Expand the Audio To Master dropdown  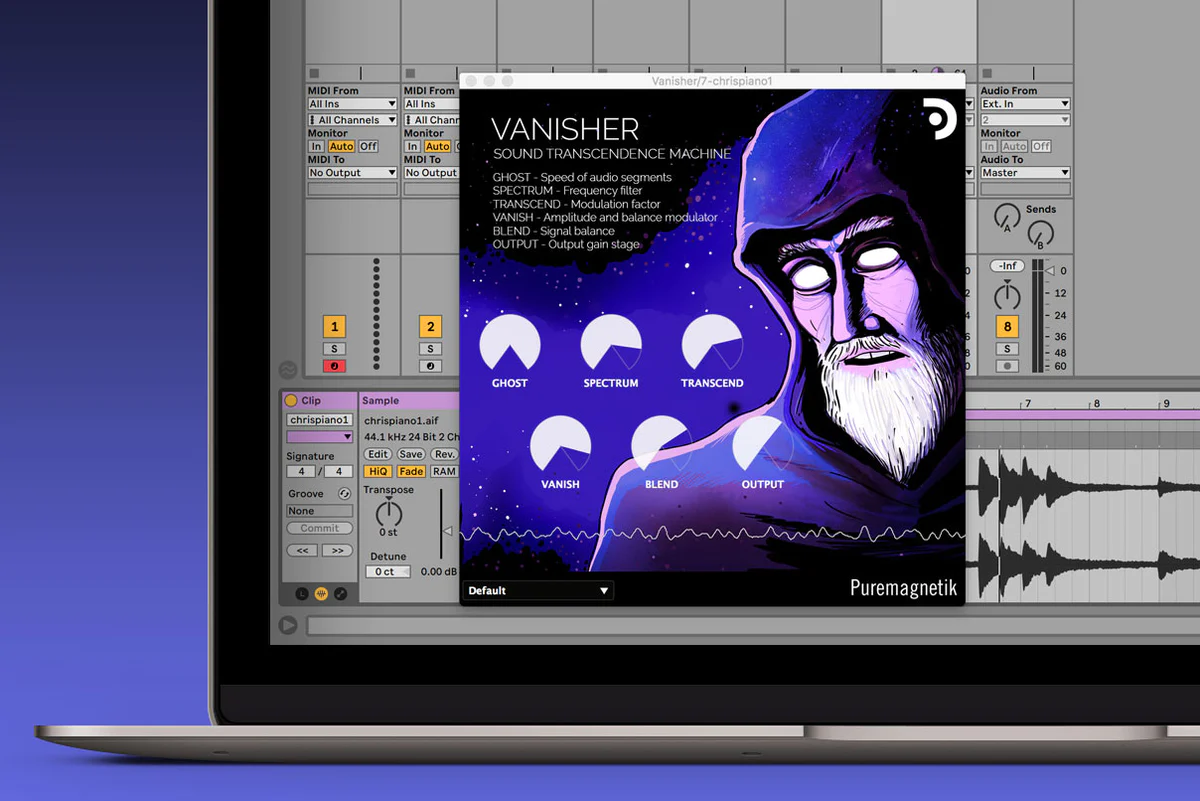1025,173
